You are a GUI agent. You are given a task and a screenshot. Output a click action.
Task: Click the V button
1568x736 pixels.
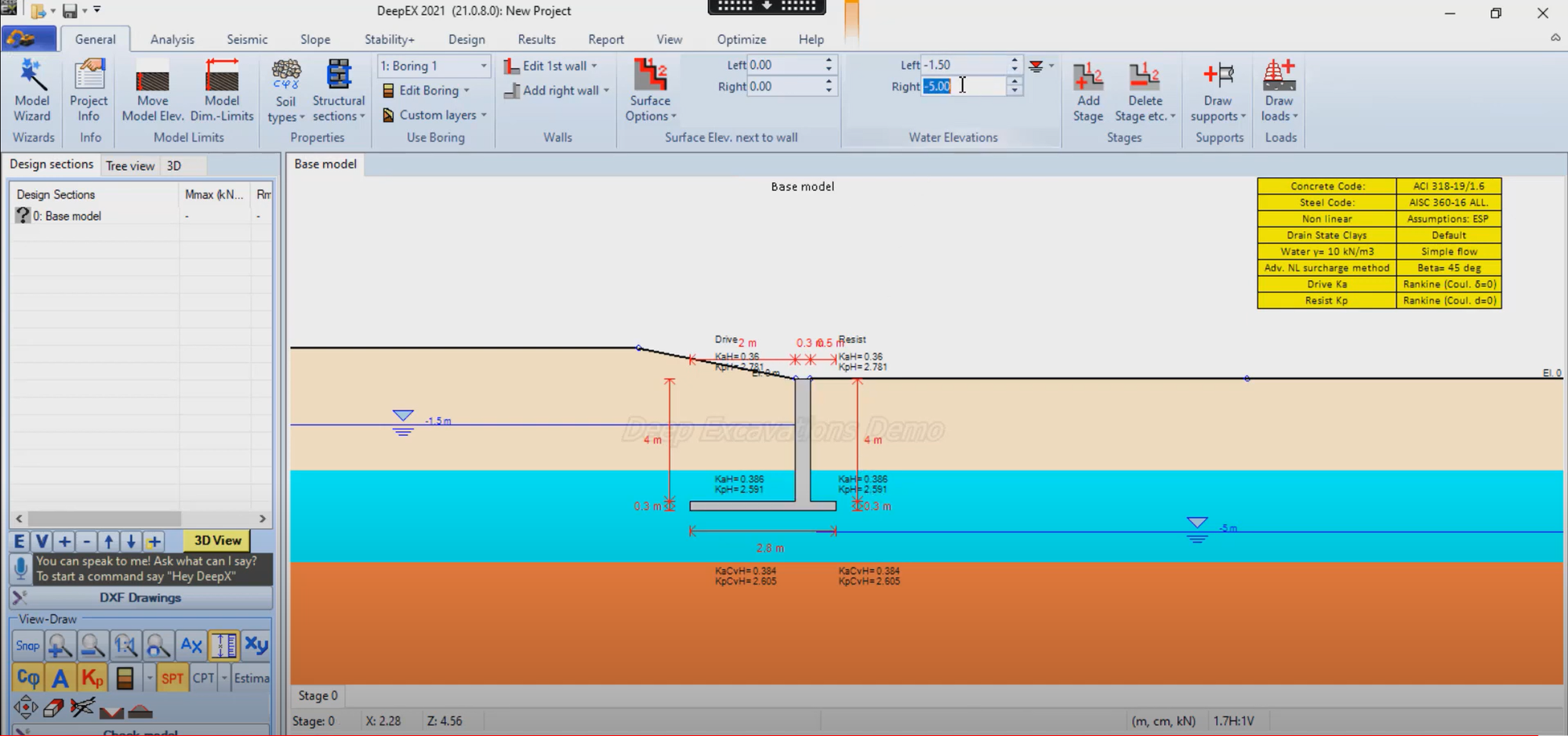coord(42,541)
